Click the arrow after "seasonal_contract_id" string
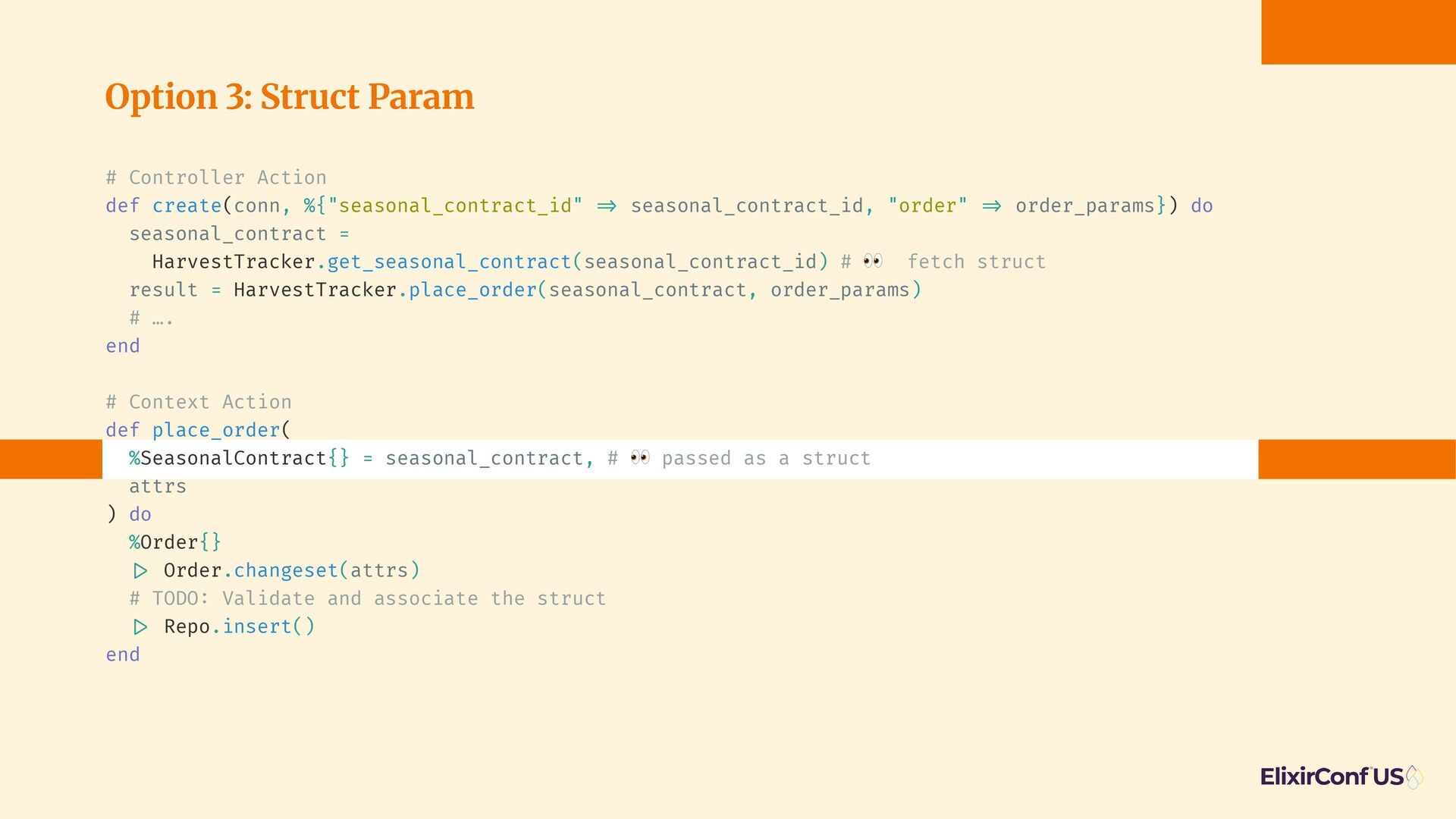Viewport: 1456px width, 819px height. [607, 206]
